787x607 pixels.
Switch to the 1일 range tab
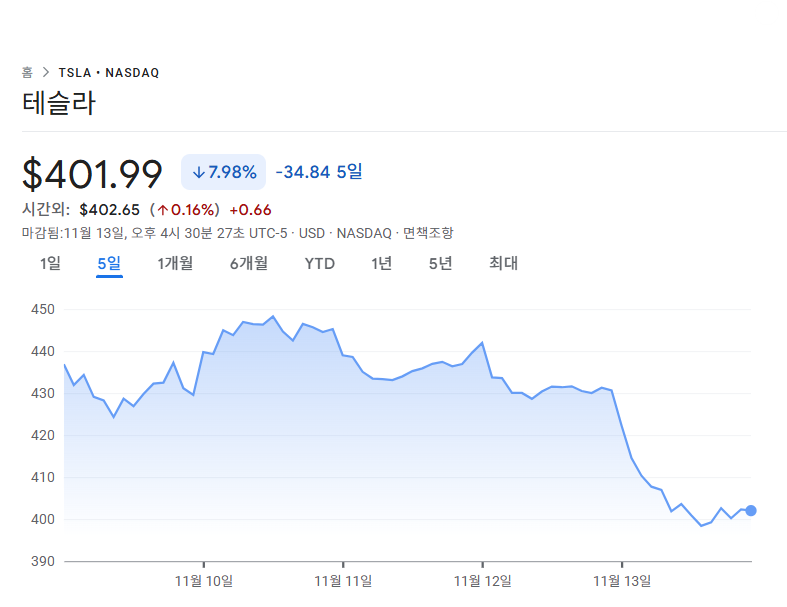(x=50, y=264)
